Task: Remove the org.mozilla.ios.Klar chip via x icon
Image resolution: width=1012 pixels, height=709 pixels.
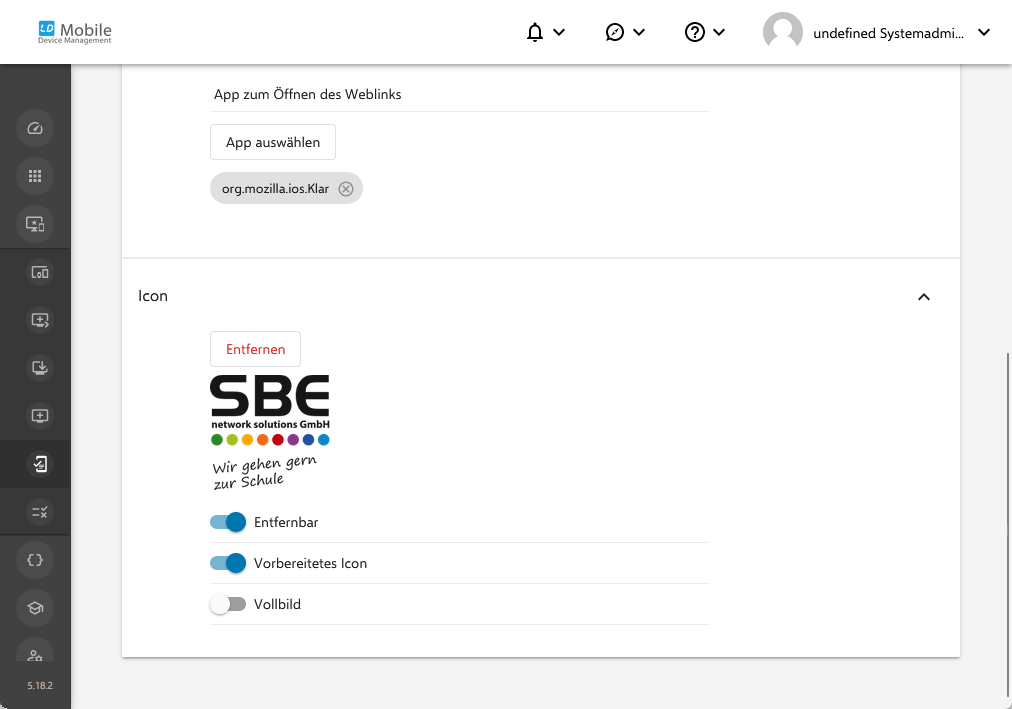Action: 346,188
